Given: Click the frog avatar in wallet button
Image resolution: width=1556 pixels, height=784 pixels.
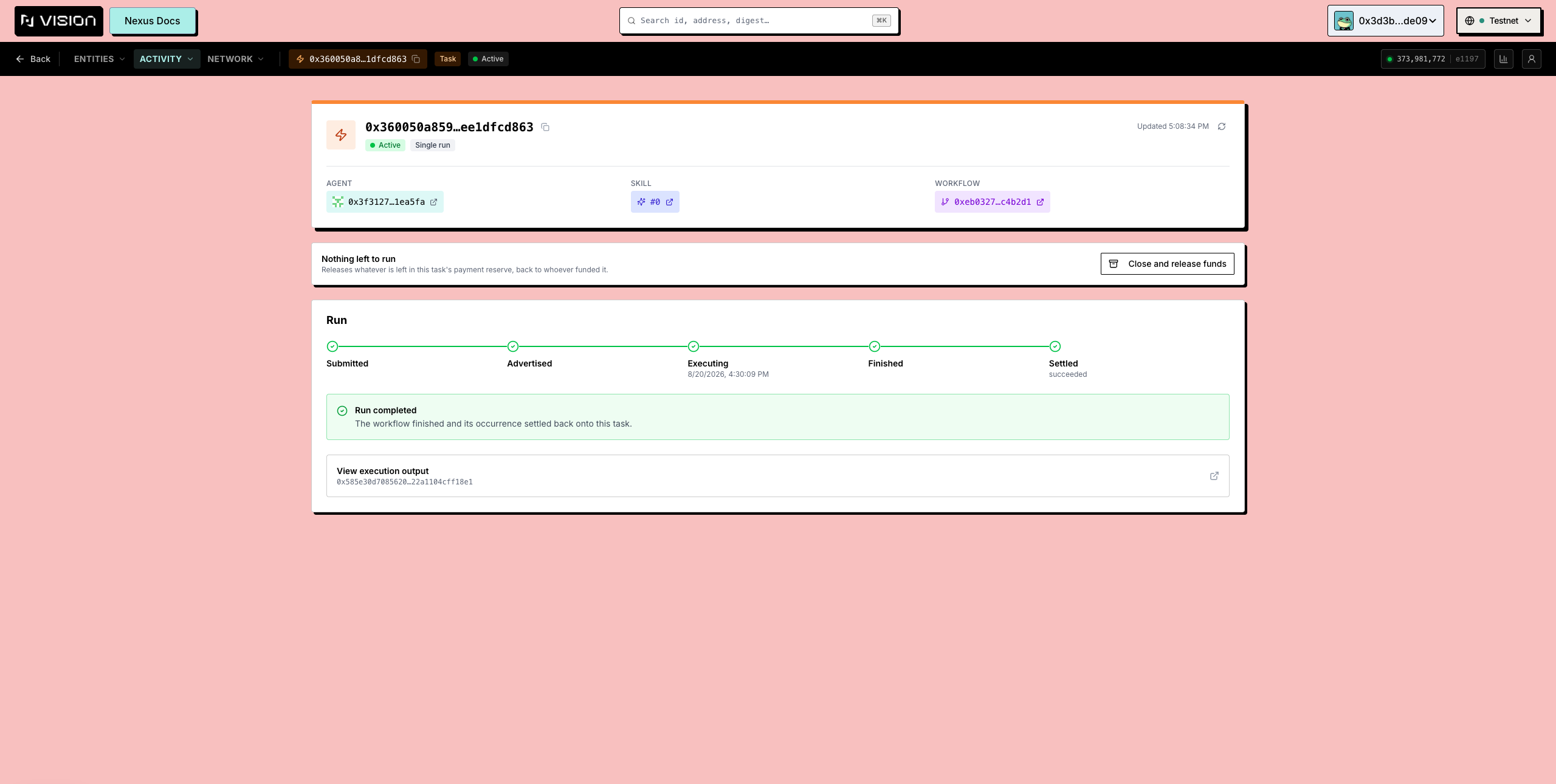Looking at the screenshot, I should pos(1344,21).
